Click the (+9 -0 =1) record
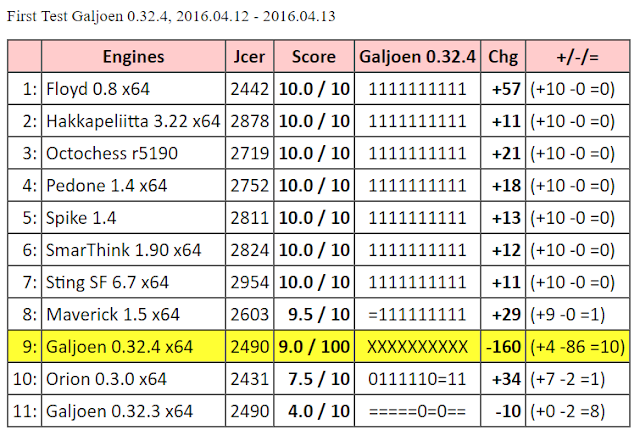 (567, 315)
